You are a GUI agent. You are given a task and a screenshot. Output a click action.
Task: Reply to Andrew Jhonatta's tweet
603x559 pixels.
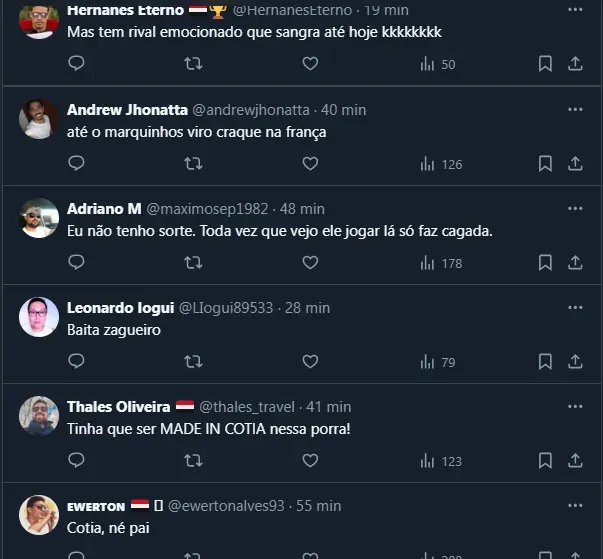pos(76,163)
